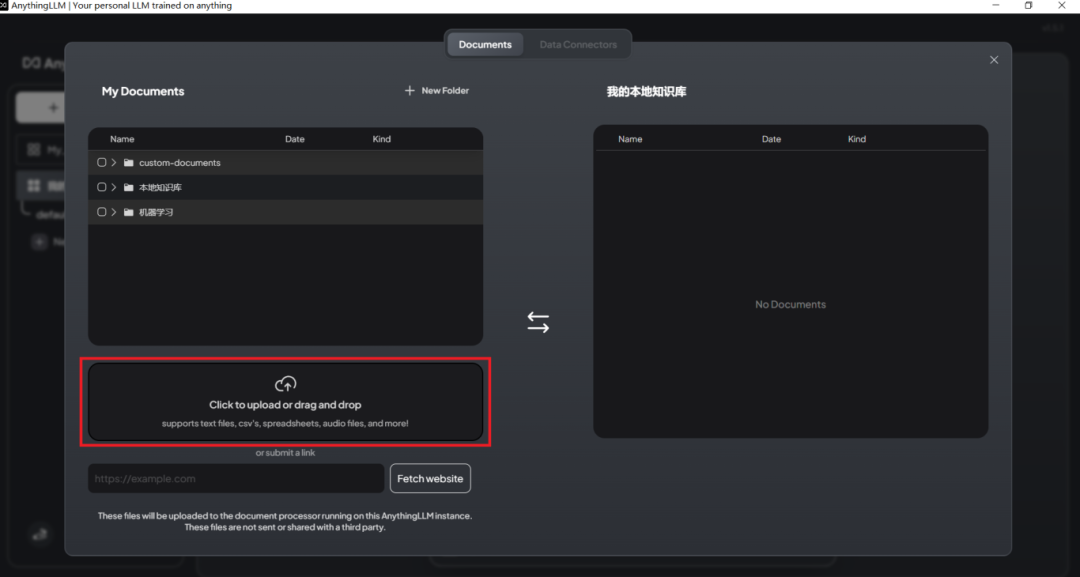This screenshot has width=1080, height=577.
Task: Close the AnythingLLM window
Action: [x=1061, y=6]
